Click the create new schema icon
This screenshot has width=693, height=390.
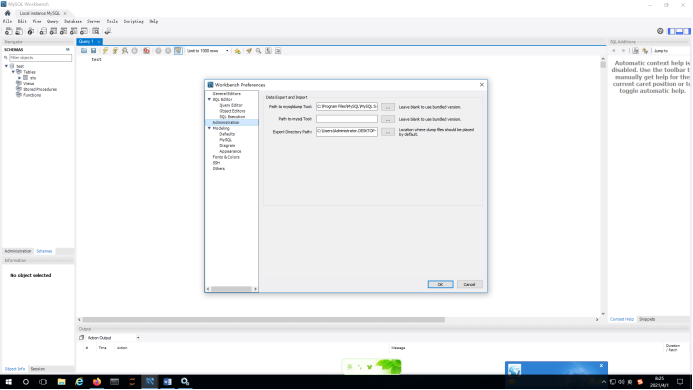(43, 31)
